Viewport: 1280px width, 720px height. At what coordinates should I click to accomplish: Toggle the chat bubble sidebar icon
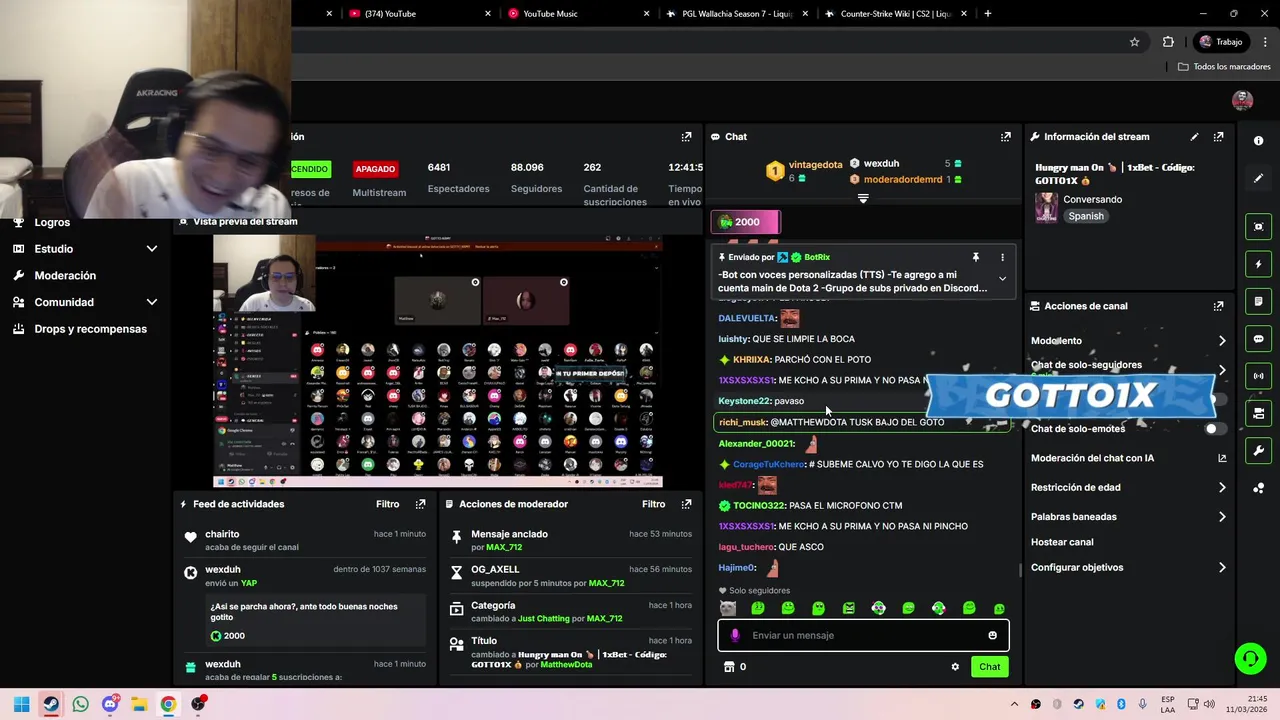[x=1258, y=339]
